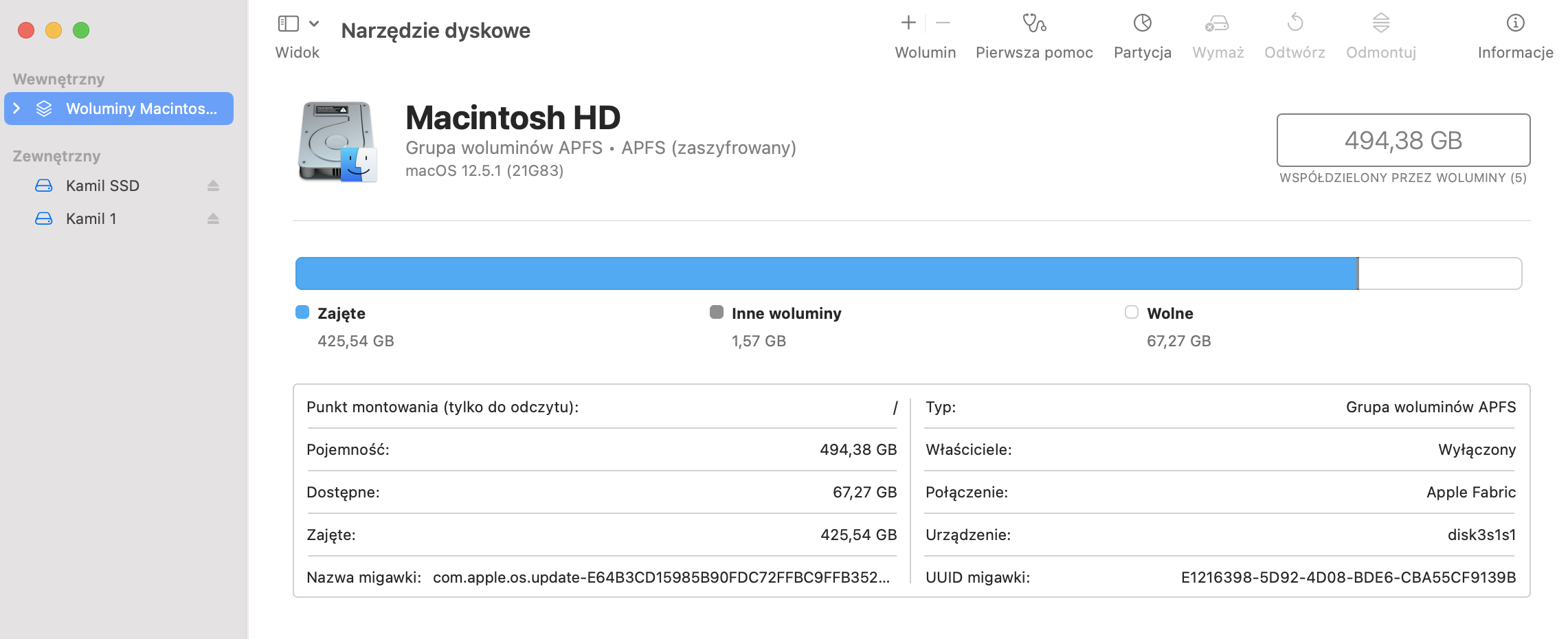Click the disk3s1s1 device value

[1481, 535]
